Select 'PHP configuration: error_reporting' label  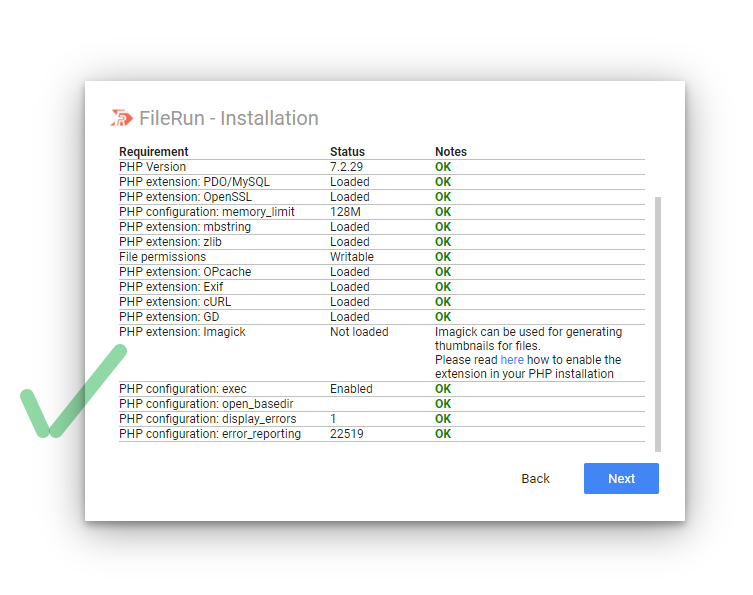click(x=210, y=434)
